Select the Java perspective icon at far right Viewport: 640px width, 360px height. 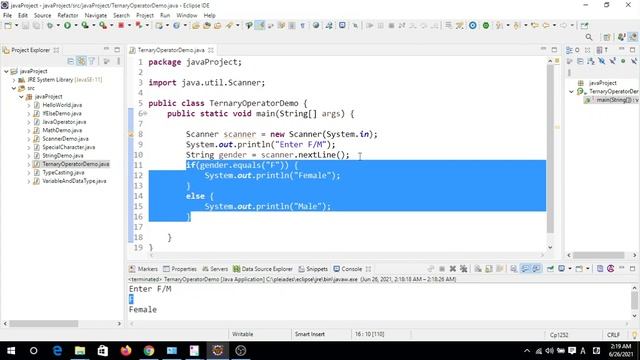click(633, 37)
